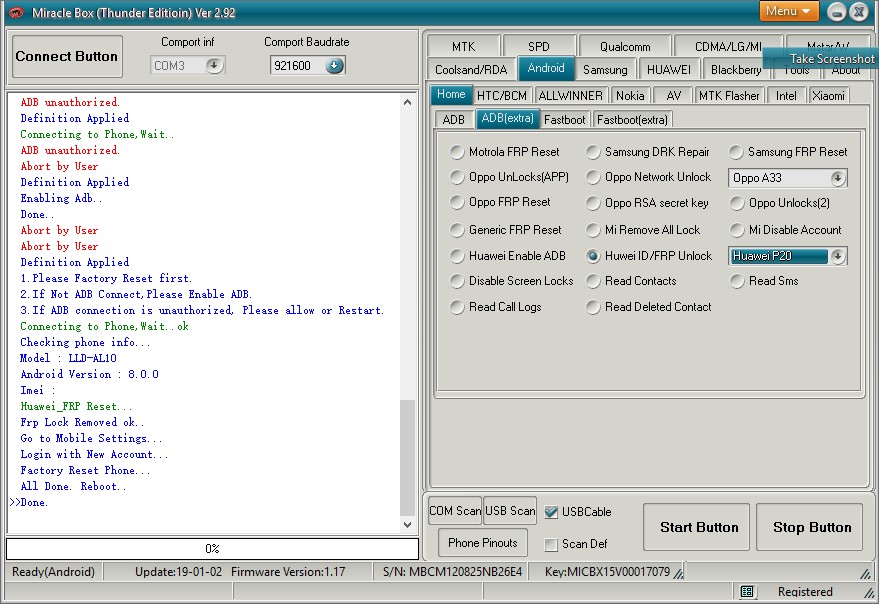The image size is (879, 604).
Task: Open the Xiaomi sub-tab
Action: (828, 96)
